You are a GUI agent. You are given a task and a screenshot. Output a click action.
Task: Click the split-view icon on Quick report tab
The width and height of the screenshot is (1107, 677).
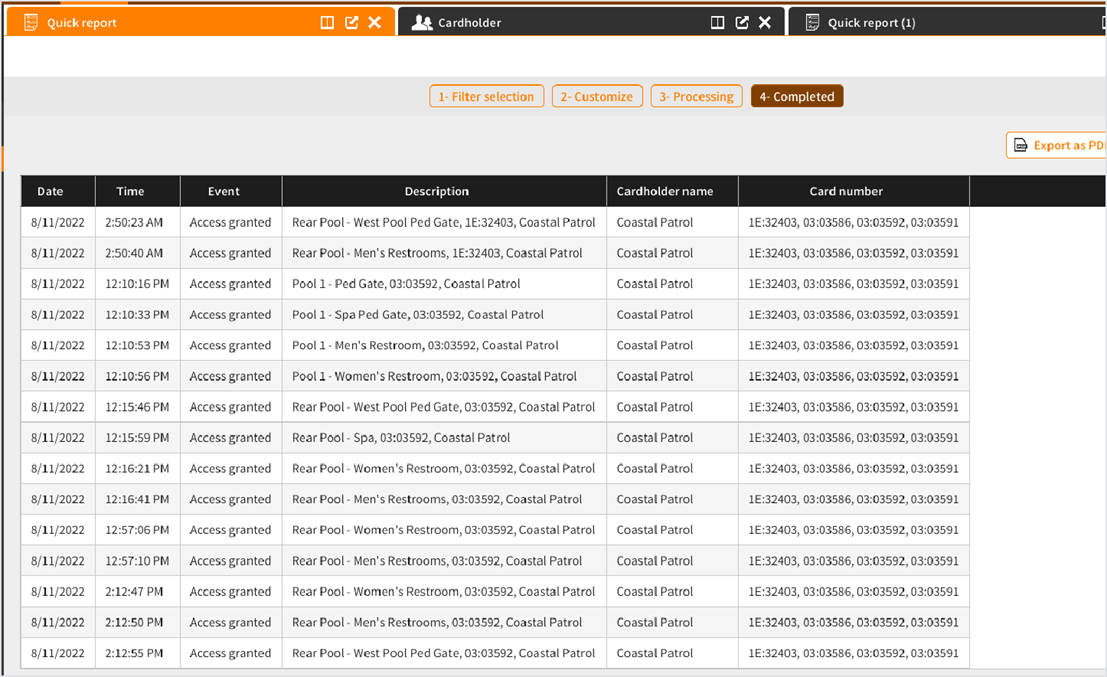click(327, 23)
